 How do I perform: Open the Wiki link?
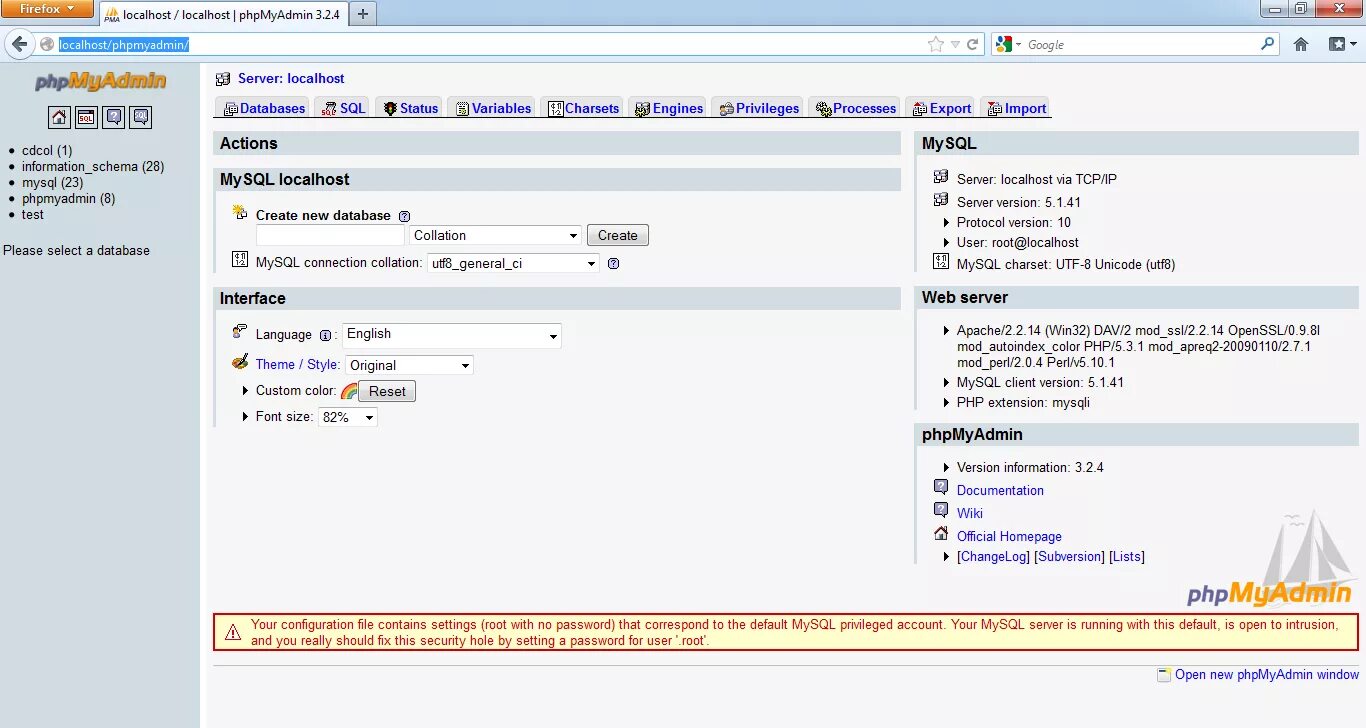tap(970, 514)
